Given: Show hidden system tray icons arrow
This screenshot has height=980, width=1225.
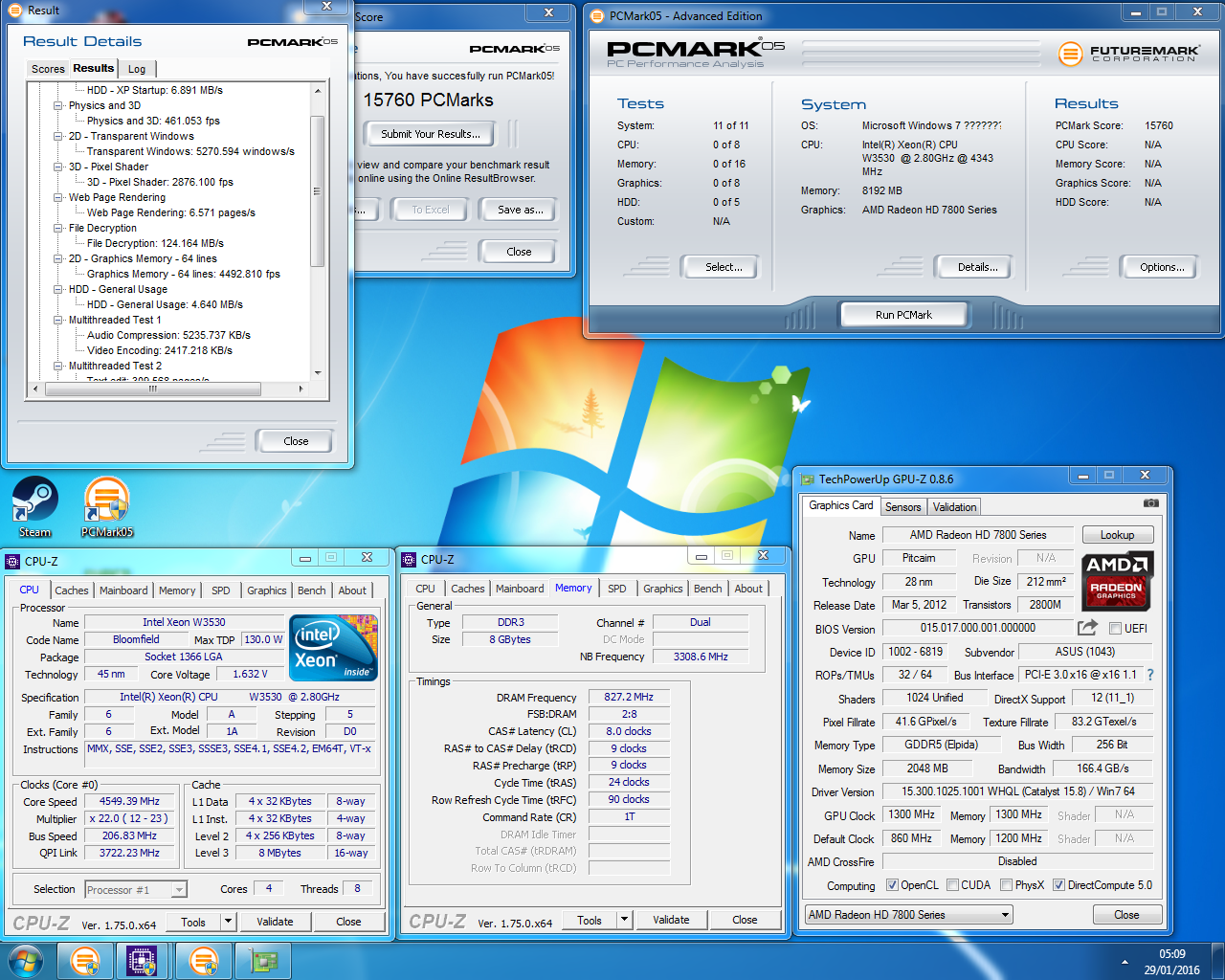Looking at the screenshot, I should (x=1125, y=963).
